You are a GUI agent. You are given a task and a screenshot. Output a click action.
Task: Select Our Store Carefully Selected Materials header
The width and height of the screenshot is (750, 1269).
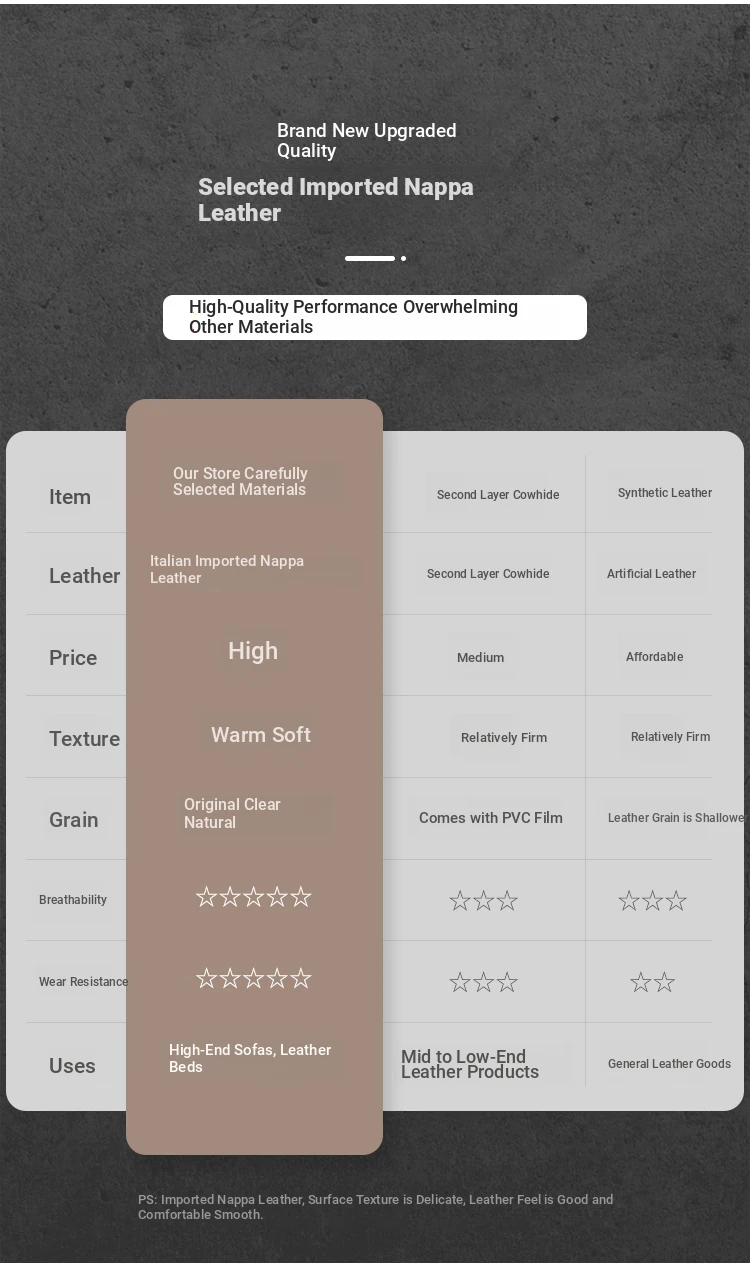point(240,481)
